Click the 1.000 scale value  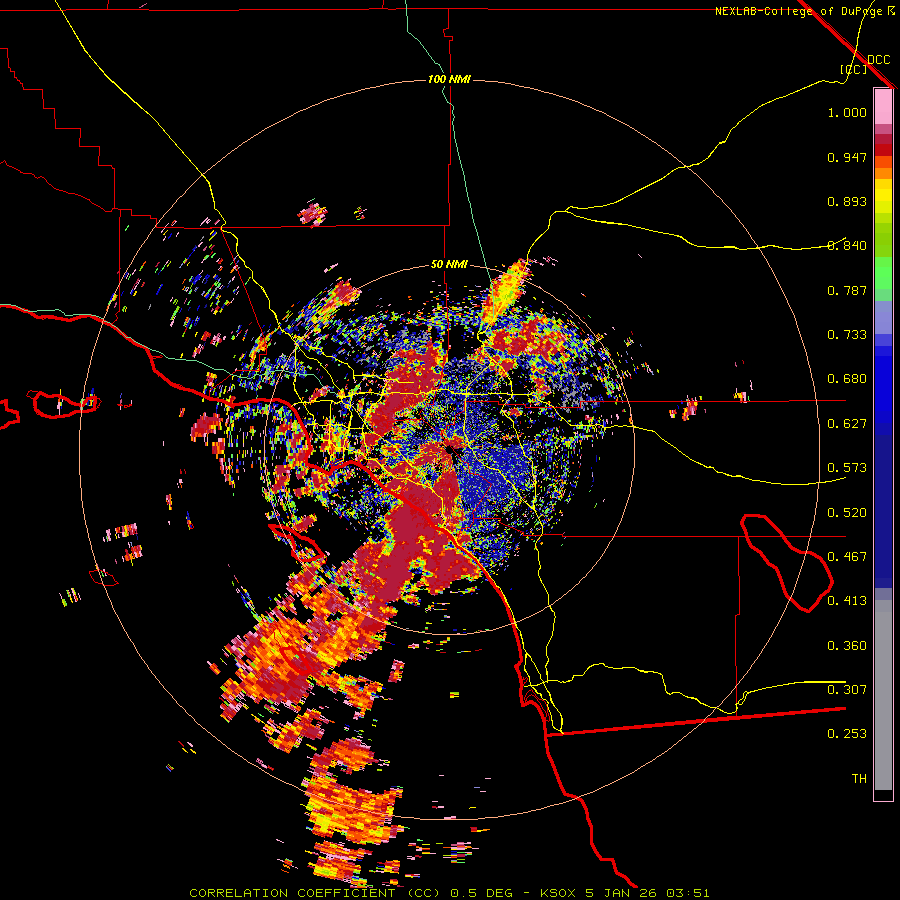point(847,112)
